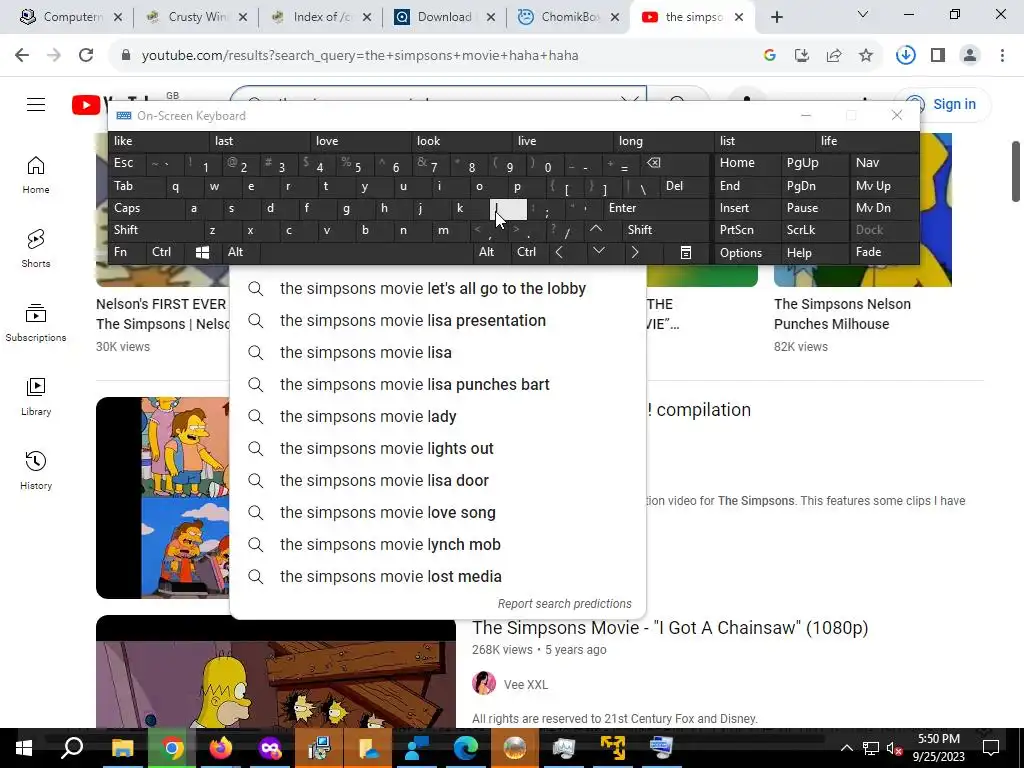Select suggestion 'let's all go to the lobby'
This screenshot has height=768, width=1024.
tap(438, 289)
